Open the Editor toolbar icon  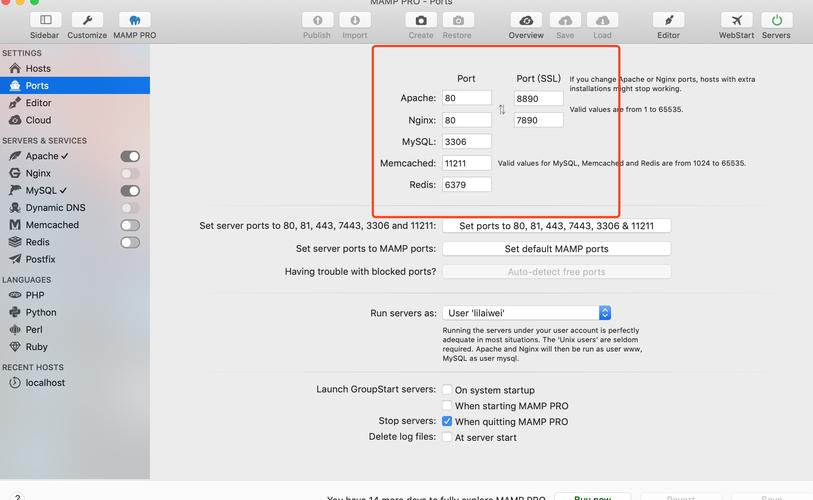[x=668, y=20]
